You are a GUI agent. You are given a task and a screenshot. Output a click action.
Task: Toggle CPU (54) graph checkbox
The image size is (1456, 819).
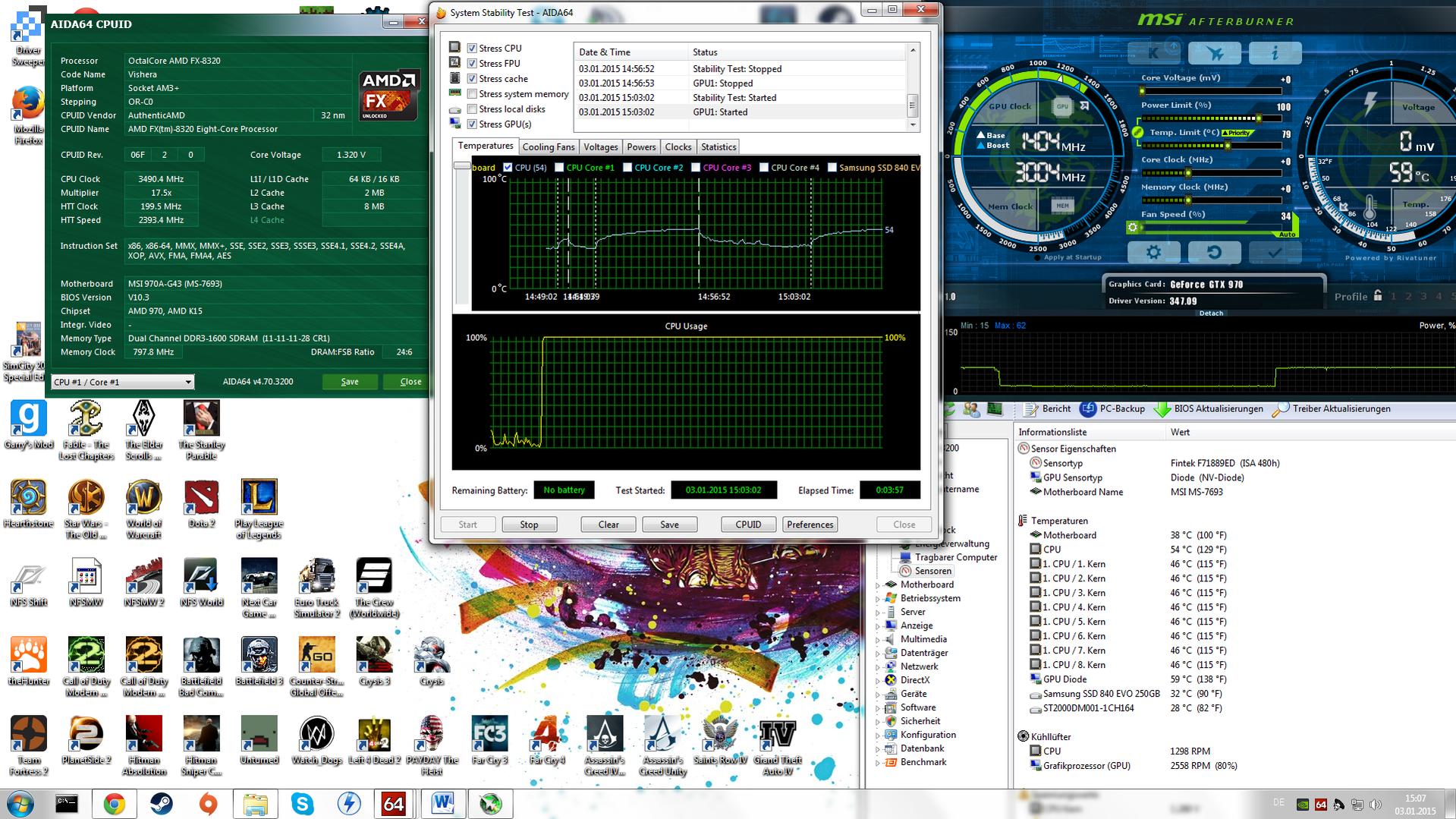coord(508,168)
